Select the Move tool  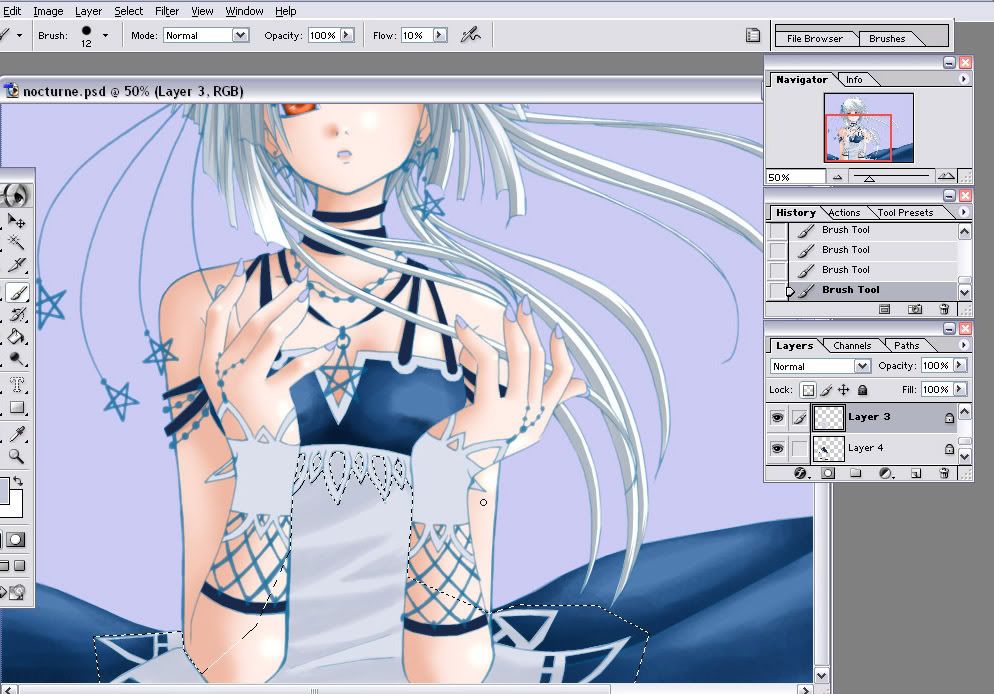point(16,221)
